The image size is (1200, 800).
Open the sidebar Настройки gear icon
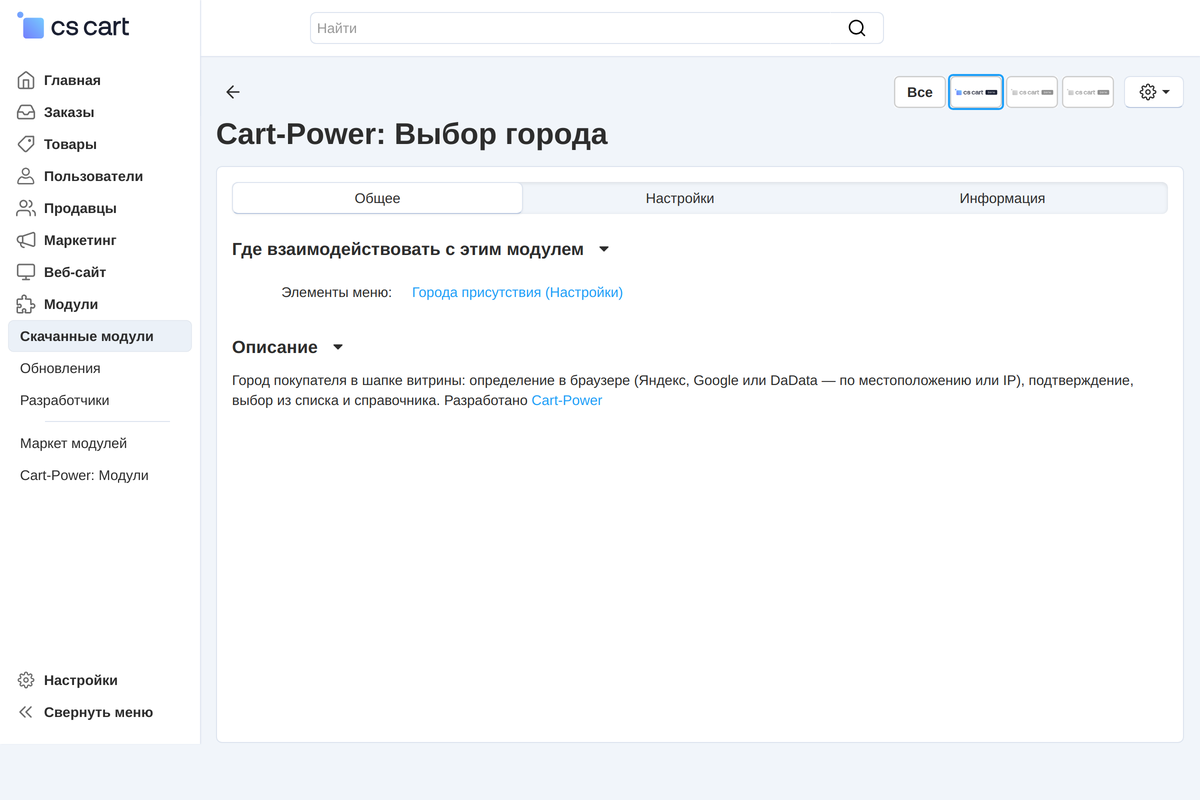(26, 680)
